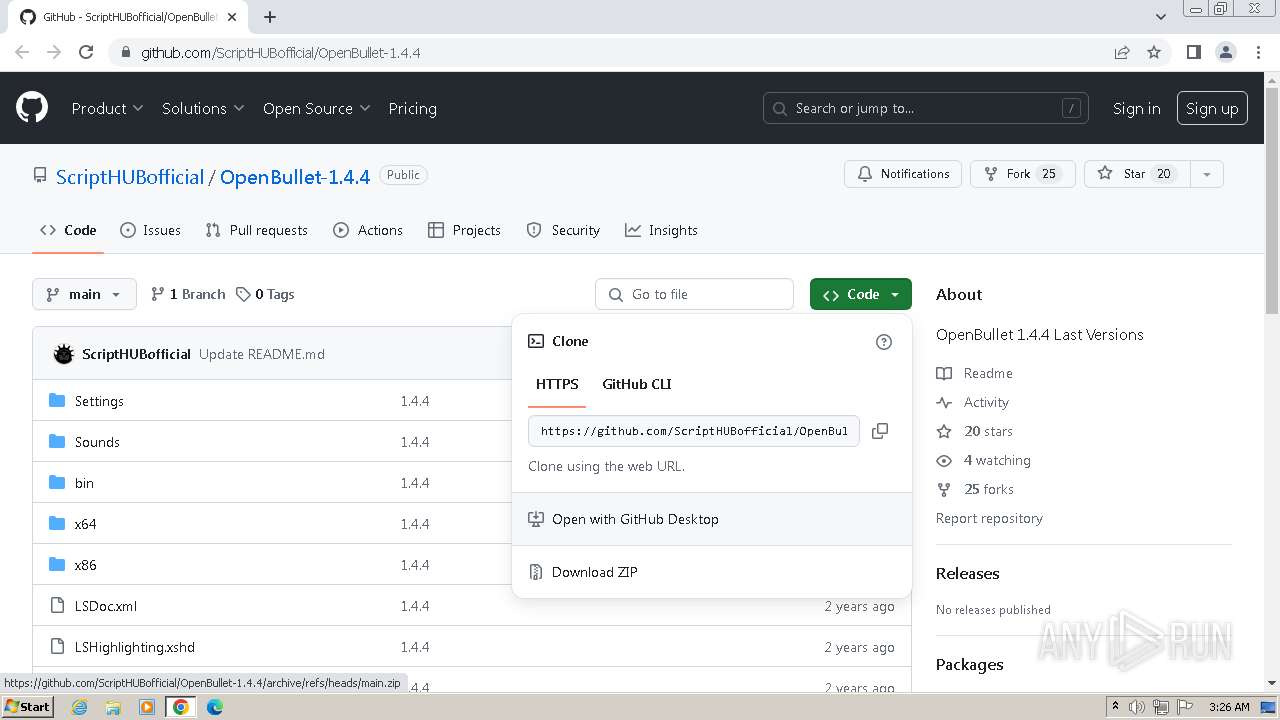Click the Settings folder icon
1280x720 pixels.
click(57, 401)
